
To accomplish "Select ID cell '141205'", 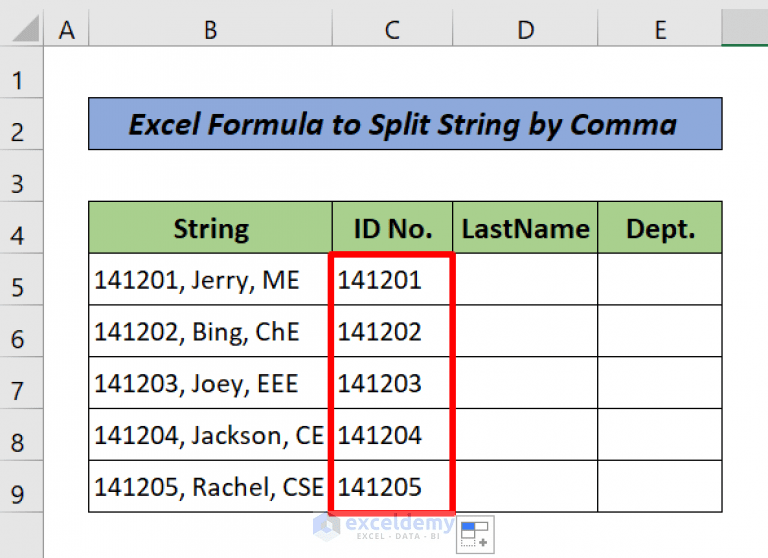I will pos(392,487).
